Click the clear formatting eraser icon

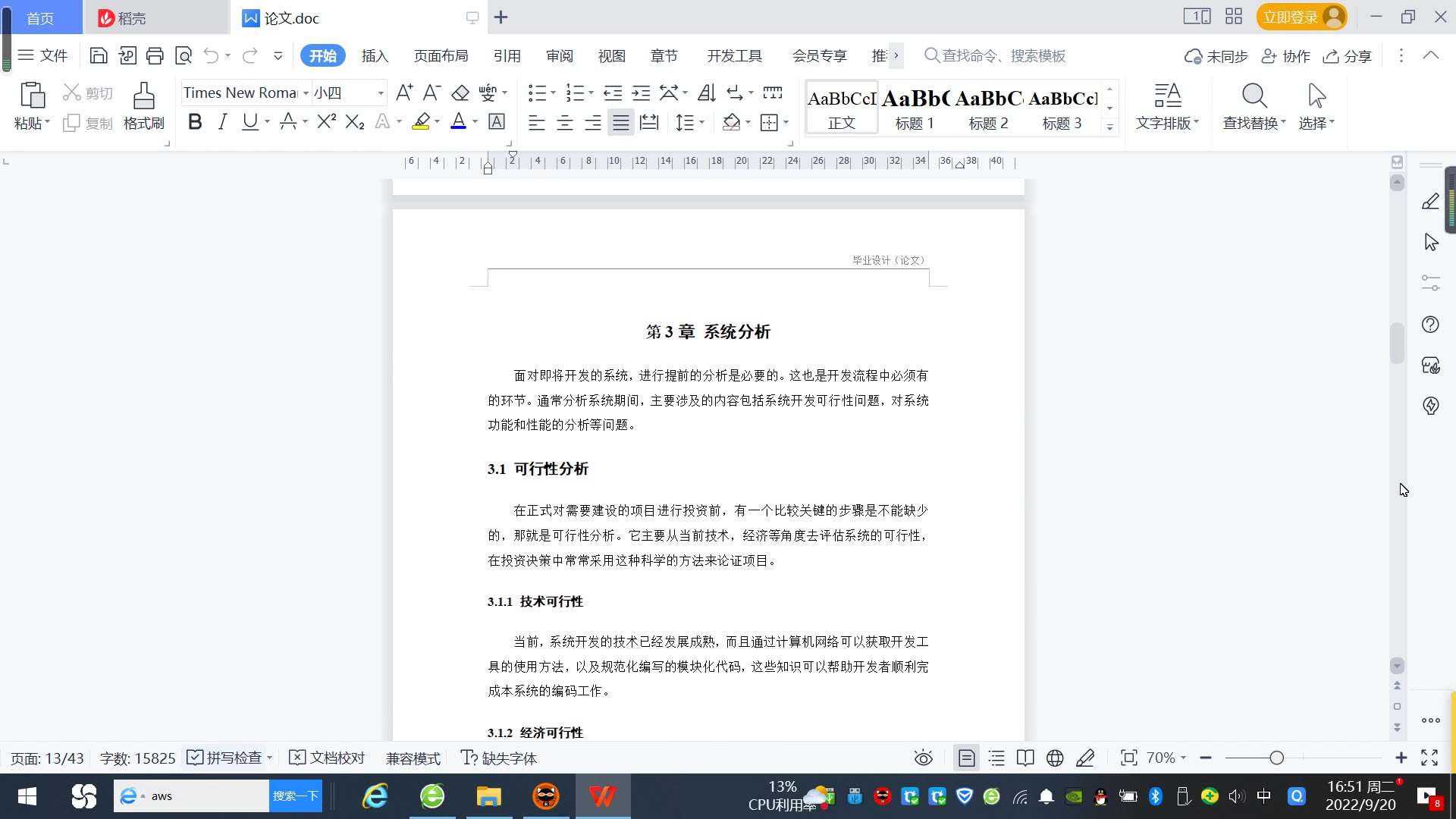tap(460, 93)
